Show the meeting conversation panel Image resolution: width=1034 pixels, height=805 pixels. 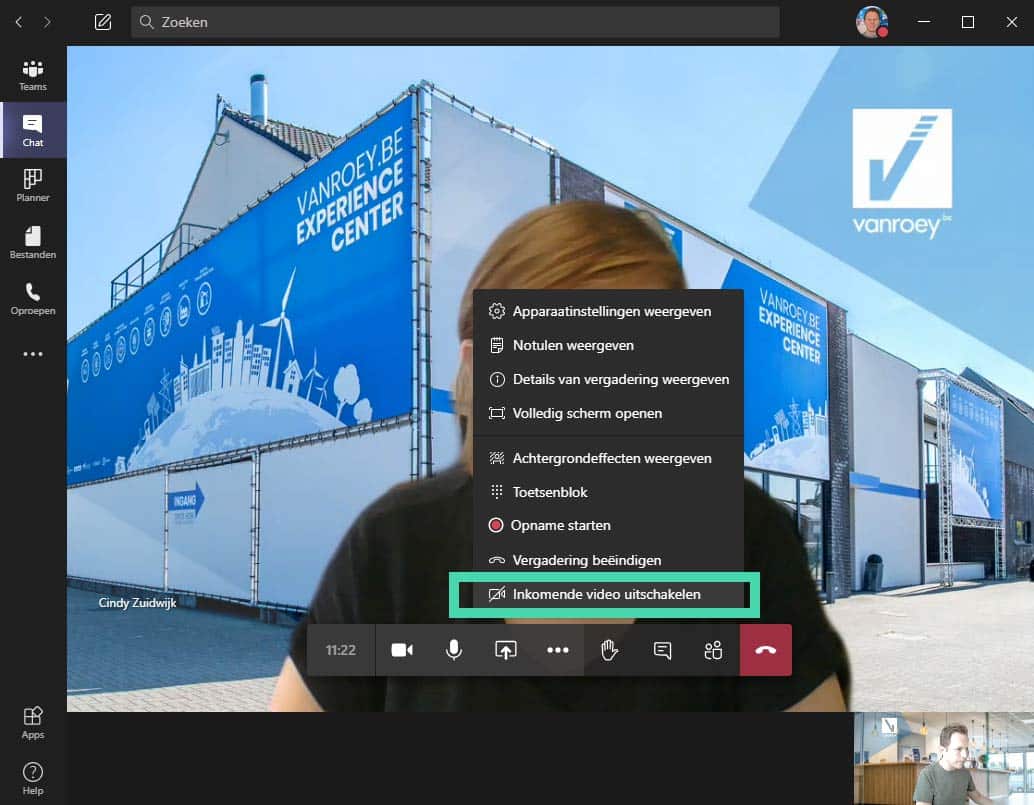pyautogui.click(x=661, y=650)
